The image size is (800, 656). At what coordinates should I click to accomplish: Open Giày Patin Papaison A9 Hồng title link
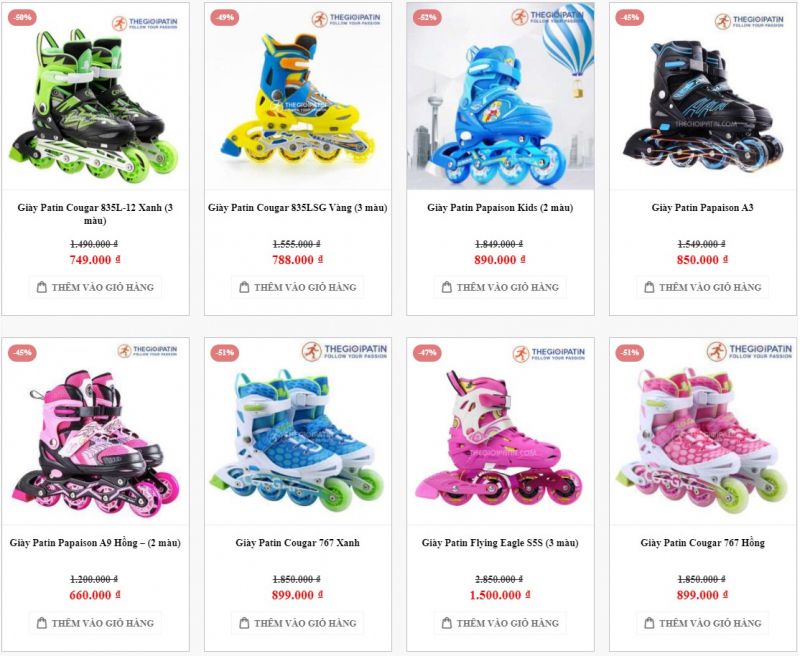(x=95, y=543)
